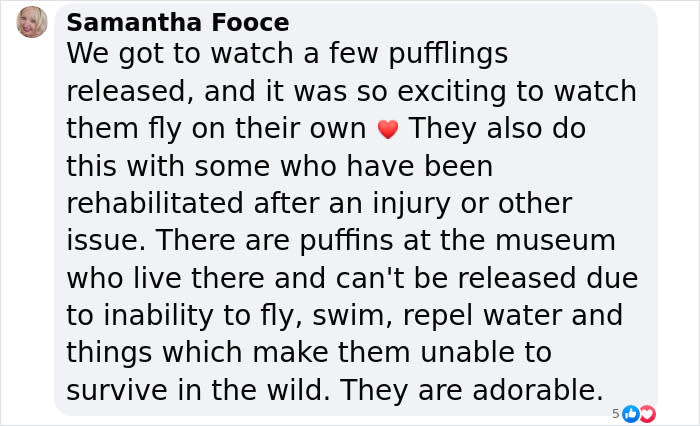The width and height of the screenshot is (700, 426).
Task: Click the word "wild" in the final line
Action: 295,390
